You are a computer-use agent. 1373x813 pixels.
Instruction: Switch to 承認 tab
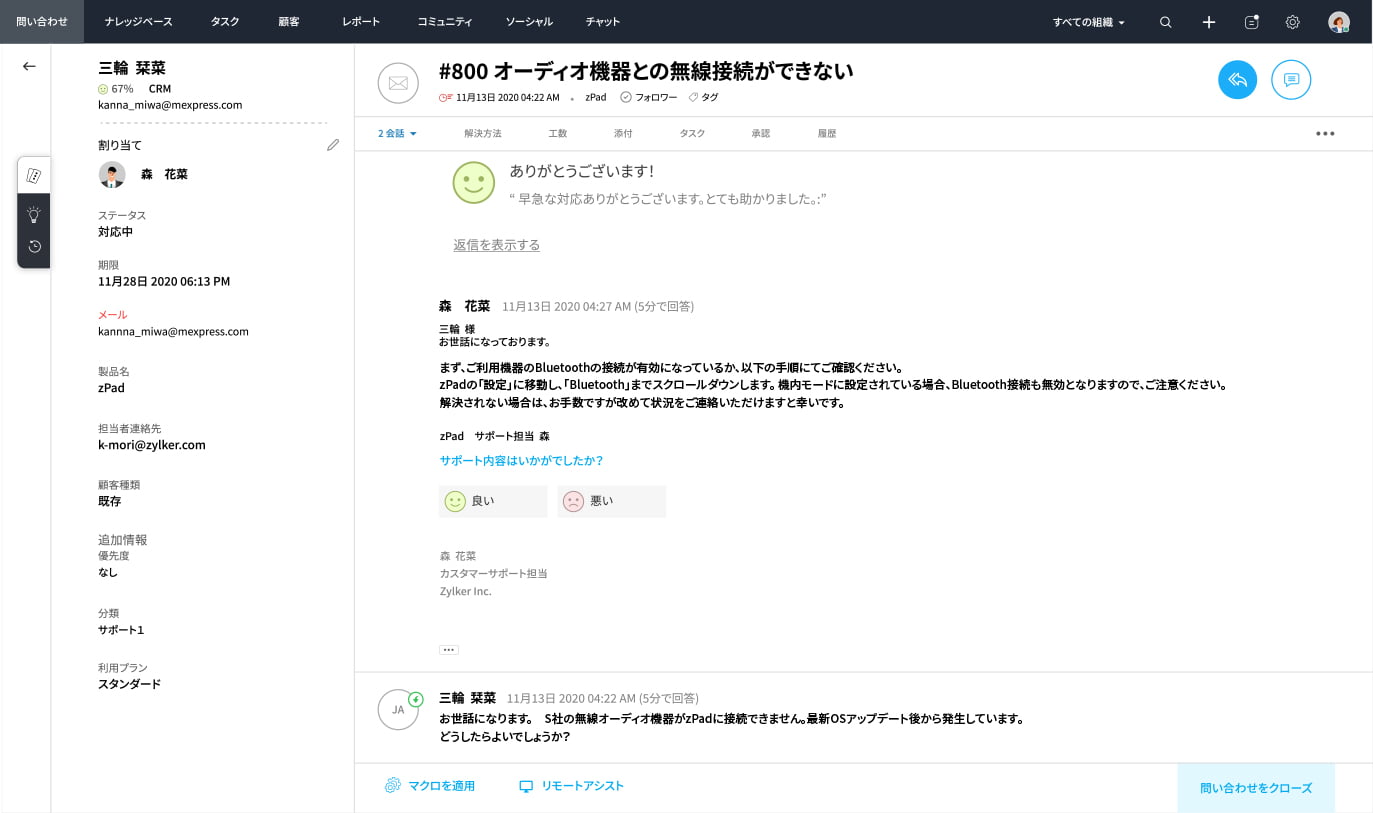click(761, 133)
